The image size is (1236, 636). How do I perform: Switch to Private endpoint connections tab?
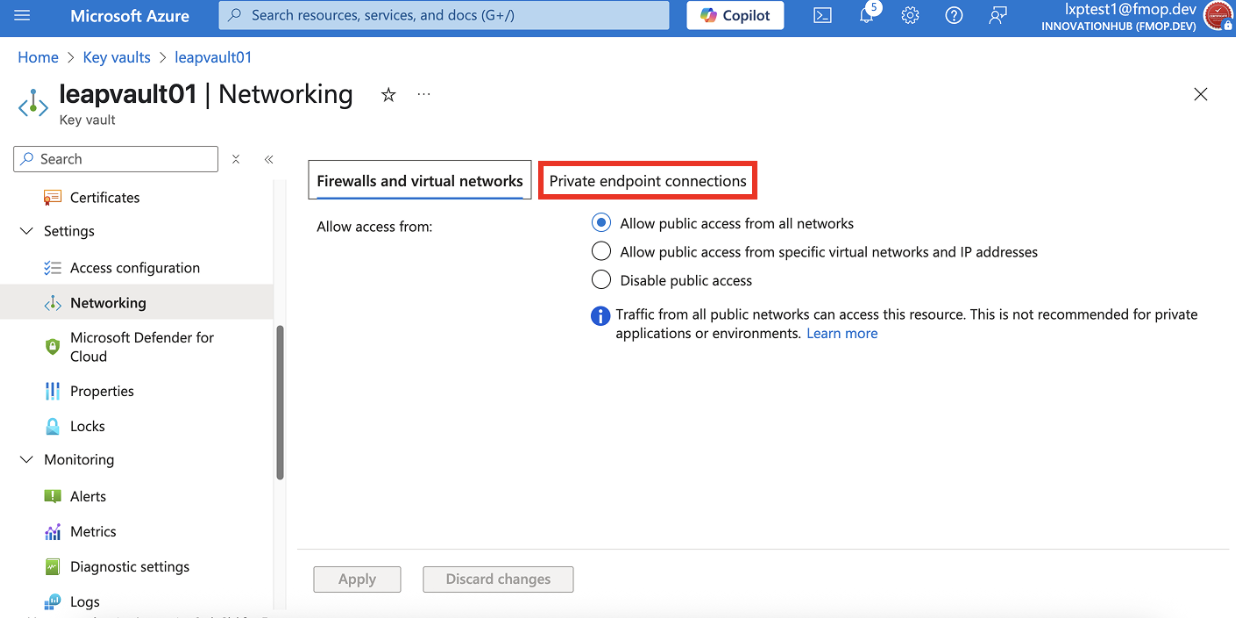pyautogui.click(x=648, y=181)
